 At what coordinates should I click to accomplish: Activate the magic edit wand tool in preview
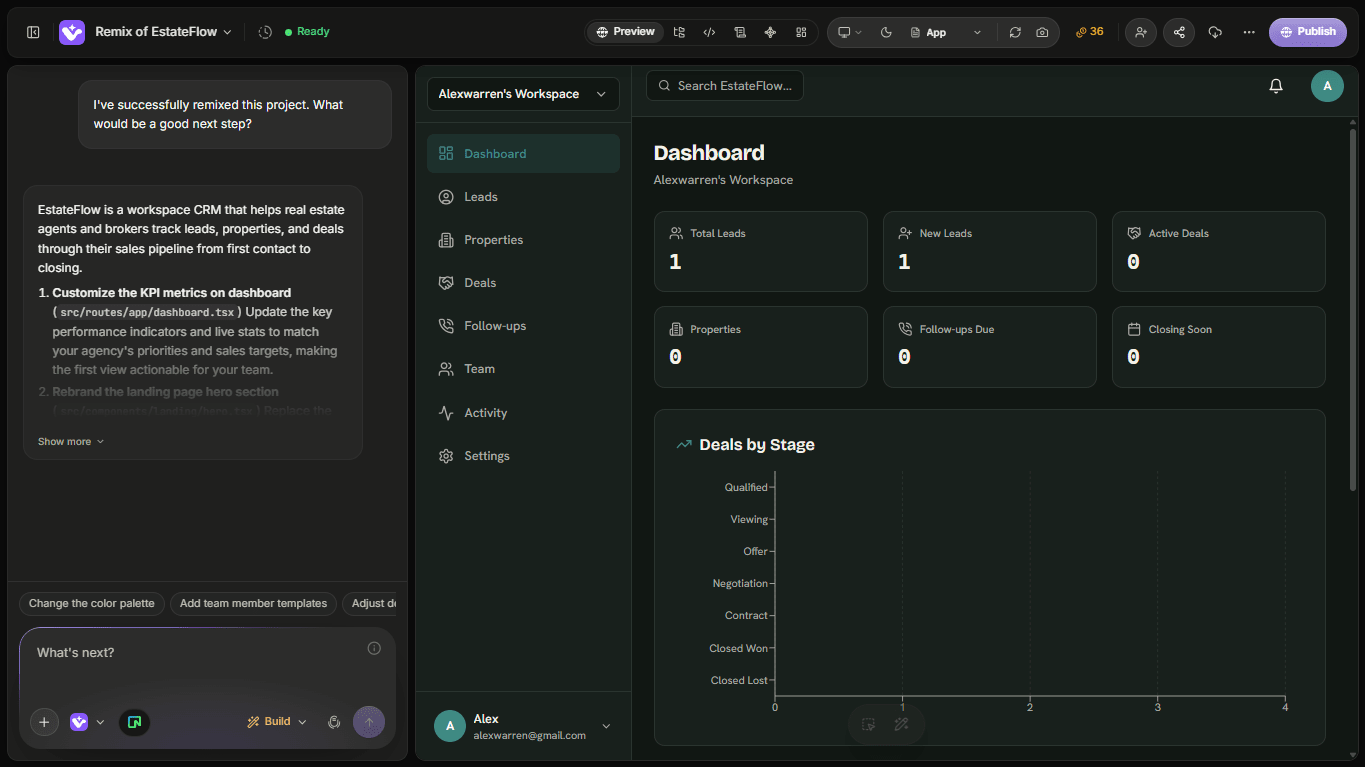point(901,725)
